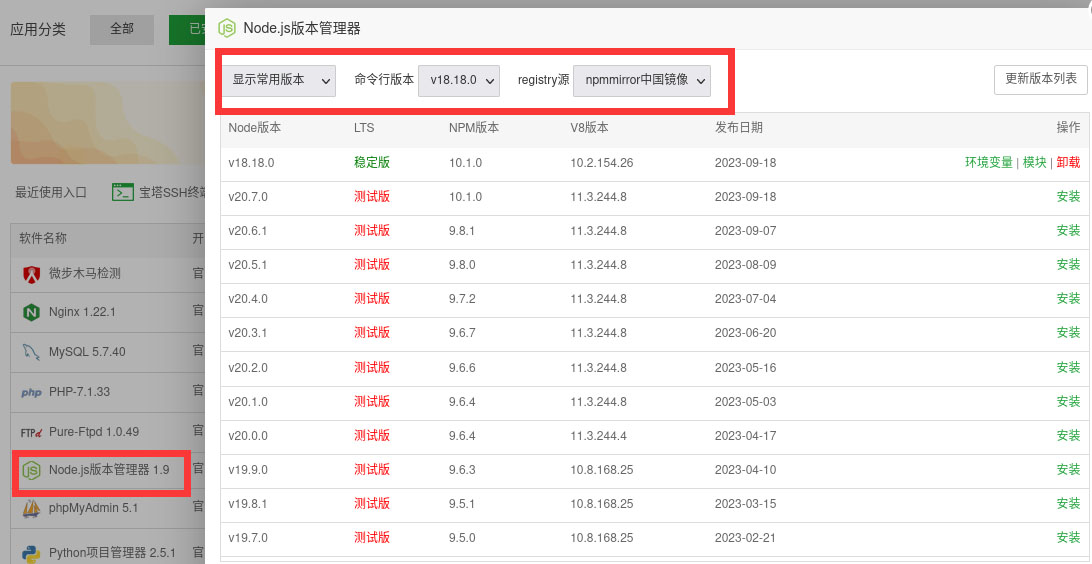Click the Python项目管理器 icon
Screen dimensions: 1092x564
click(x=31, y=554)
